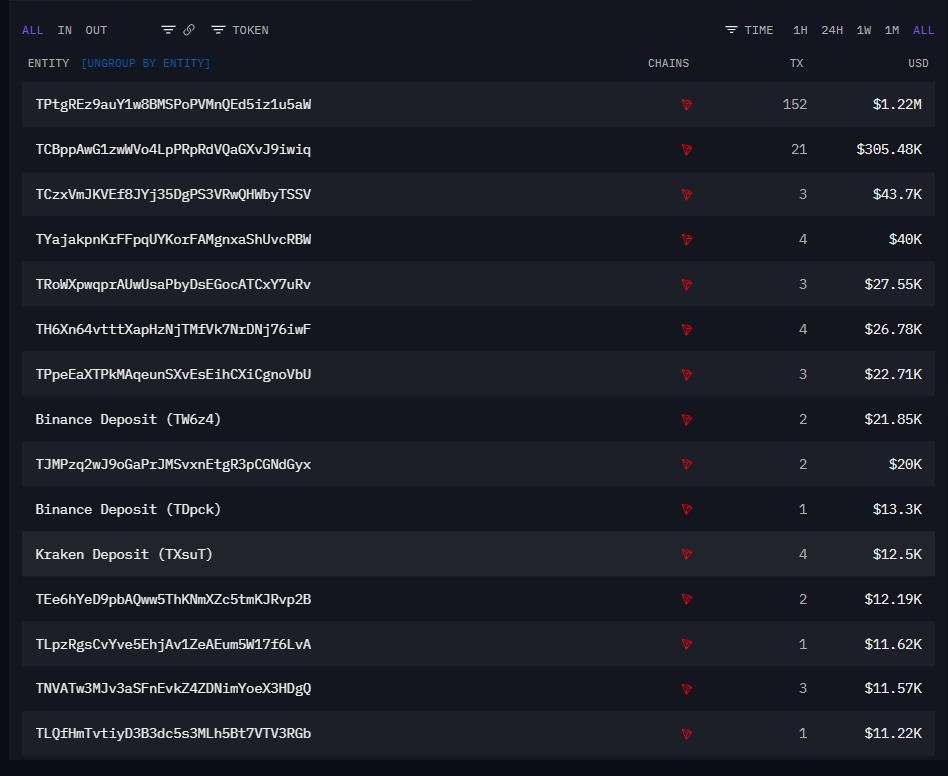The height and width of the screenshot is (776, 948).
Task: Click Tron icon in Binance Deposit (TDpck) row
Action: (x=686, y=509)
